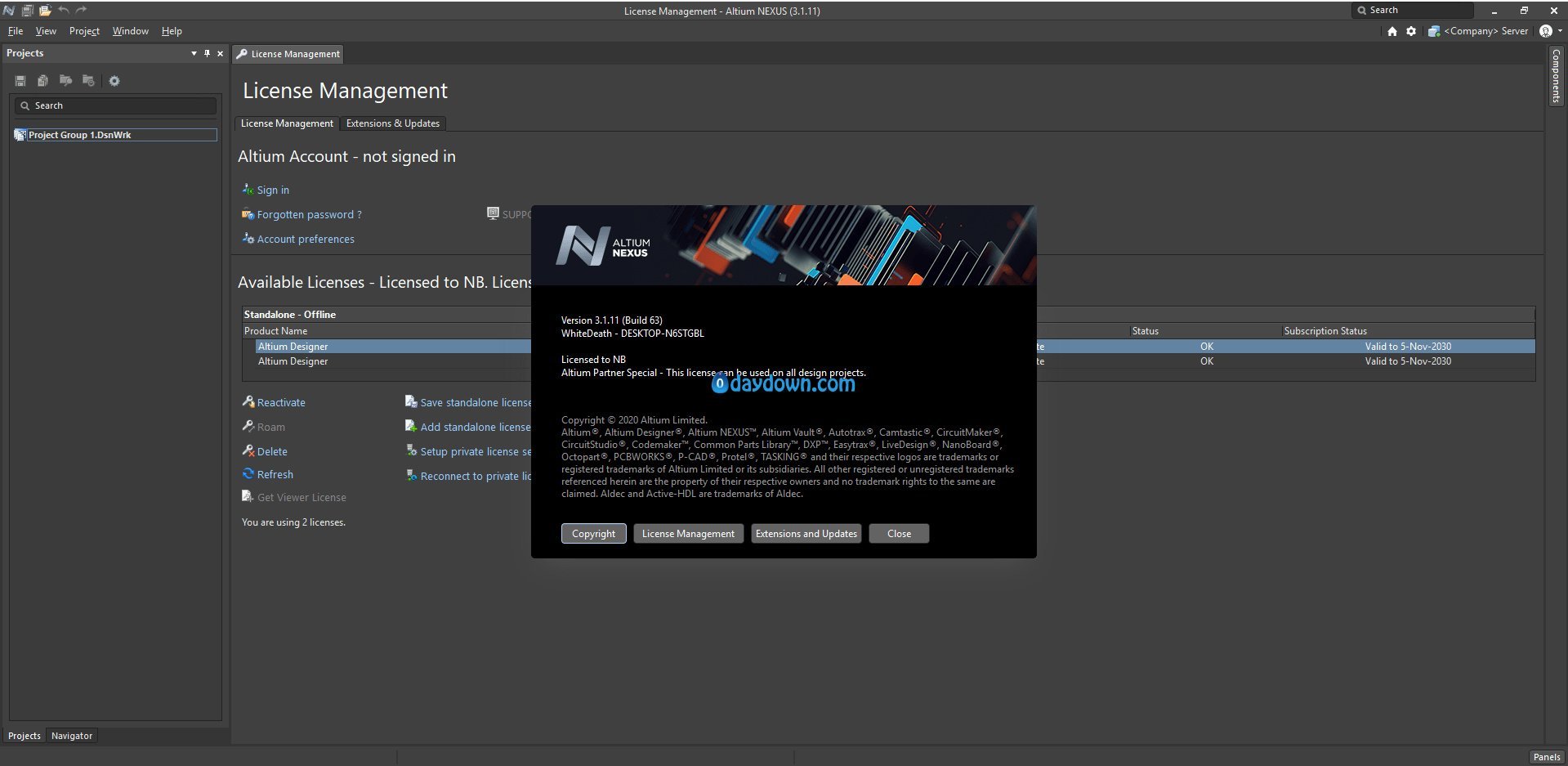Viewport: 1568px width, 766px height.
Task: Click the Reactivate license link
Action: click(x=281, y=402)
